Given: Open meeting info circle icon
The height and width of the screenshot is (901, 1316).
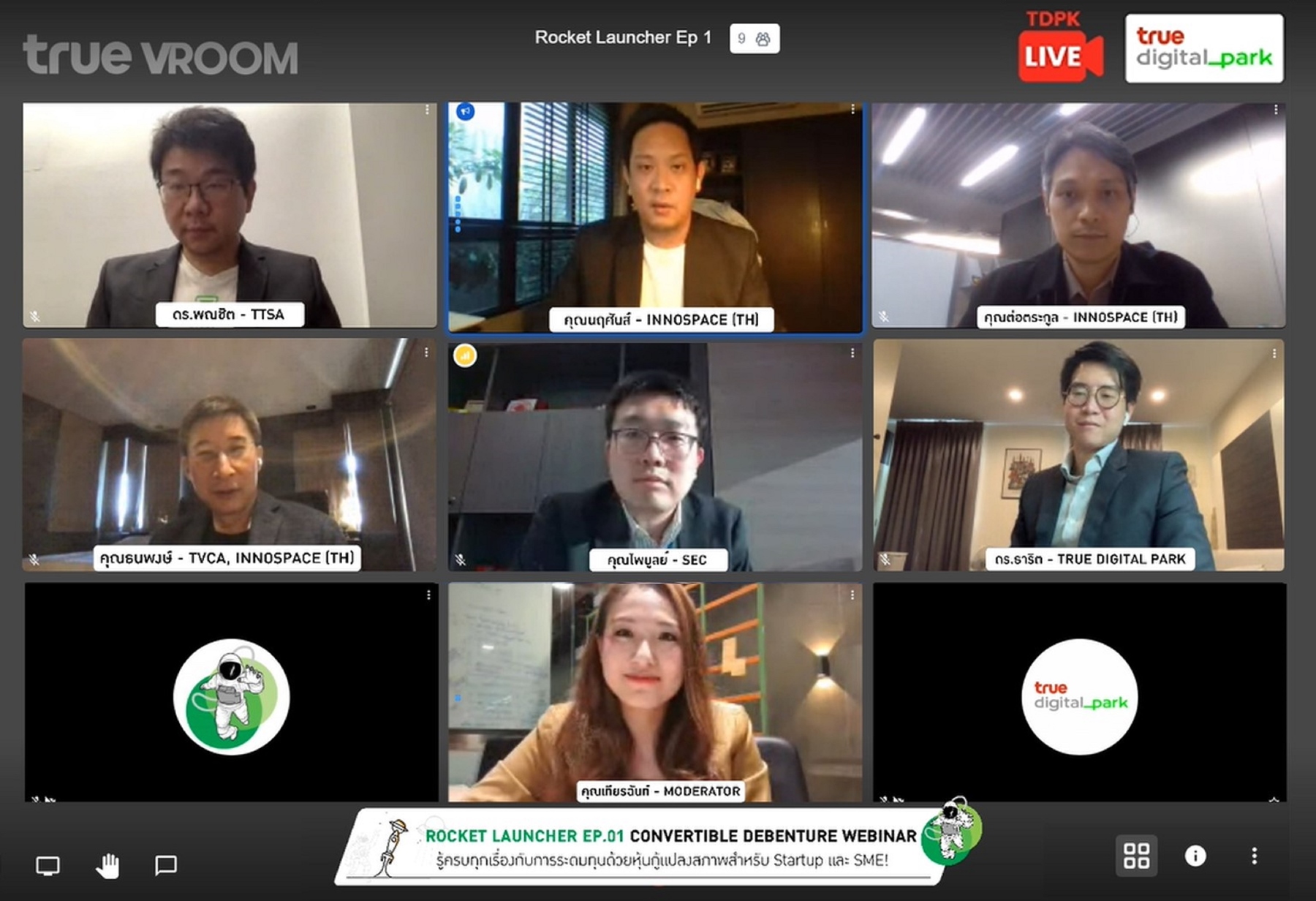Looking at the screenshot, I should (x=1195, y=856).
